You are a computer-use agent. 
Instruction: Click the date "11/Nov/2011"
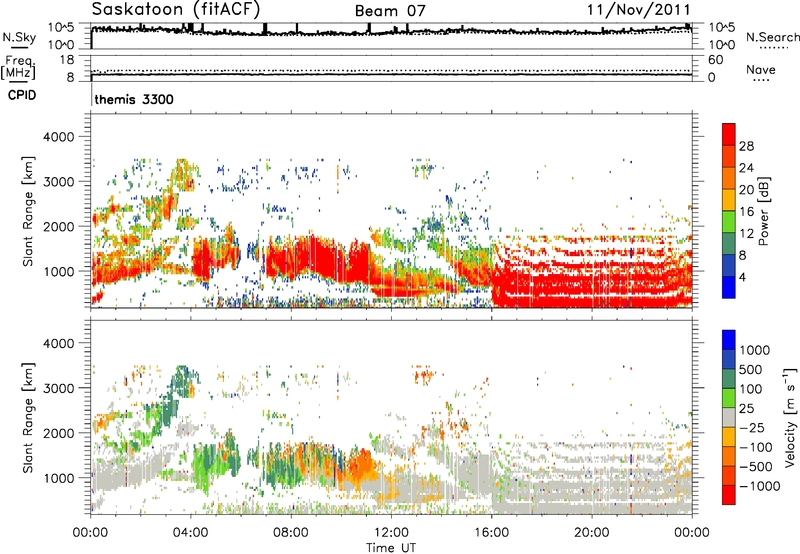pos(638,10)
